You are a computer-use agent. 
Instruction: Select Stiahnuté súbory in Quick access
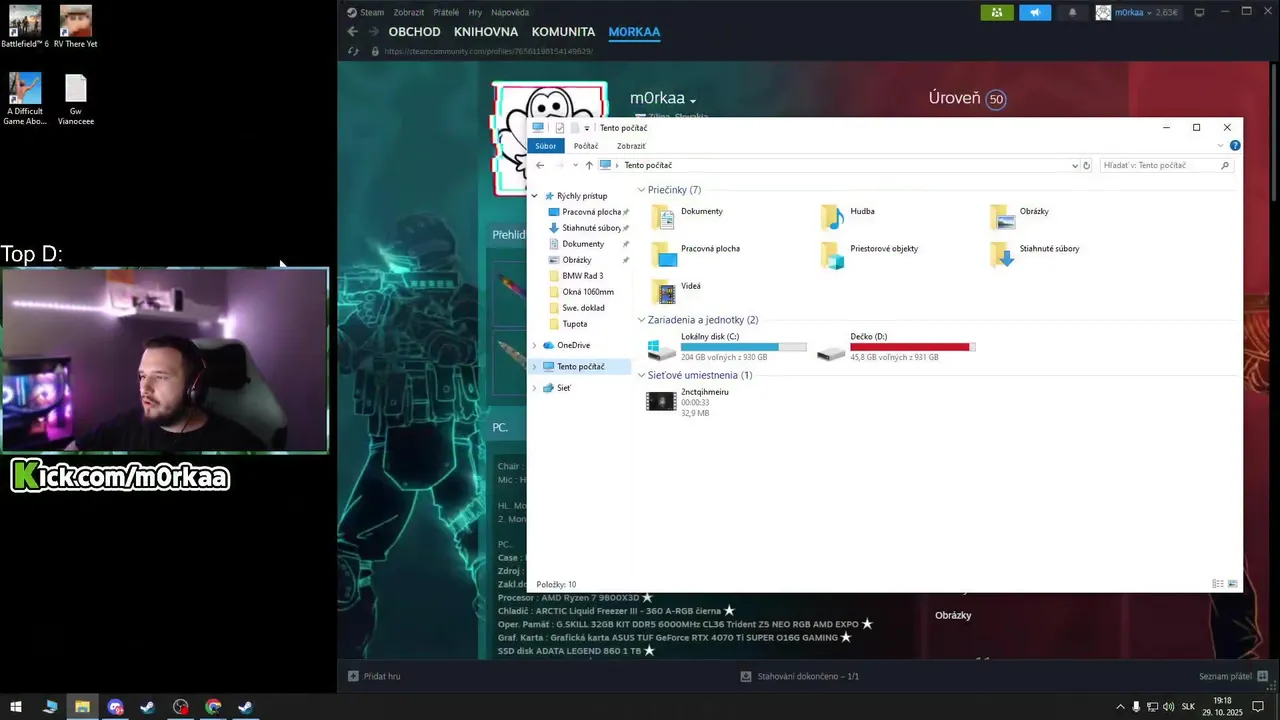(x=590, y=228)
